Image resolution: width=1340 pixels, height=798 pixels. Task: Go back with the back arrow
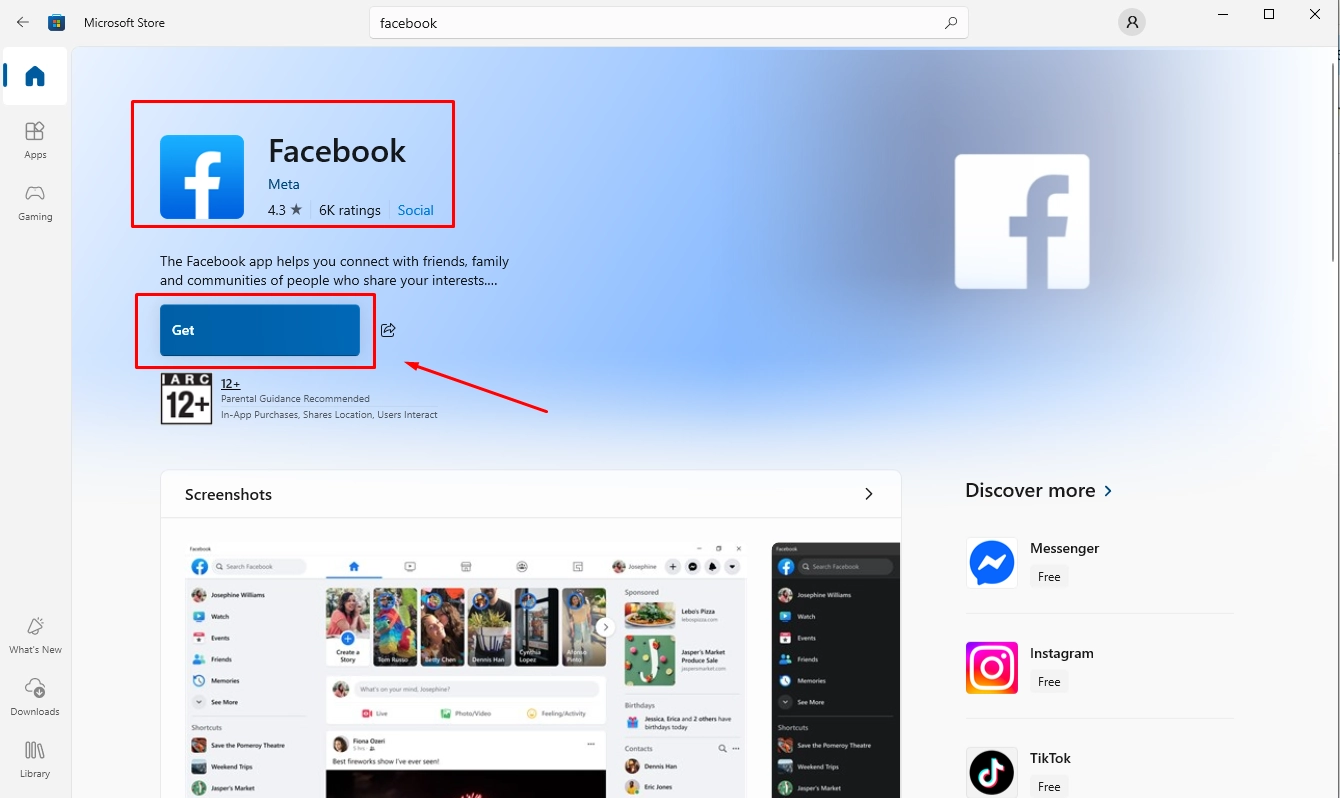(x=23, y=22)
